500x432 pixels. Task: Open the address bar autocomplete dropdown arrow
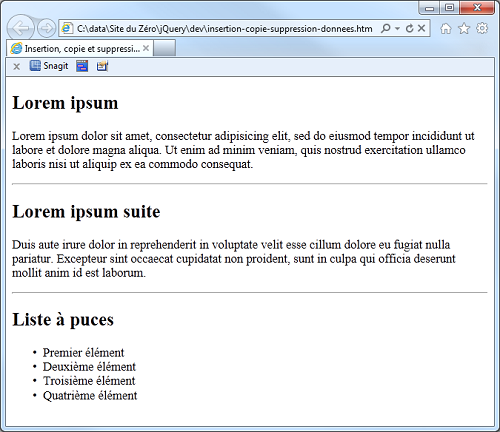click(x=397, y=29)
